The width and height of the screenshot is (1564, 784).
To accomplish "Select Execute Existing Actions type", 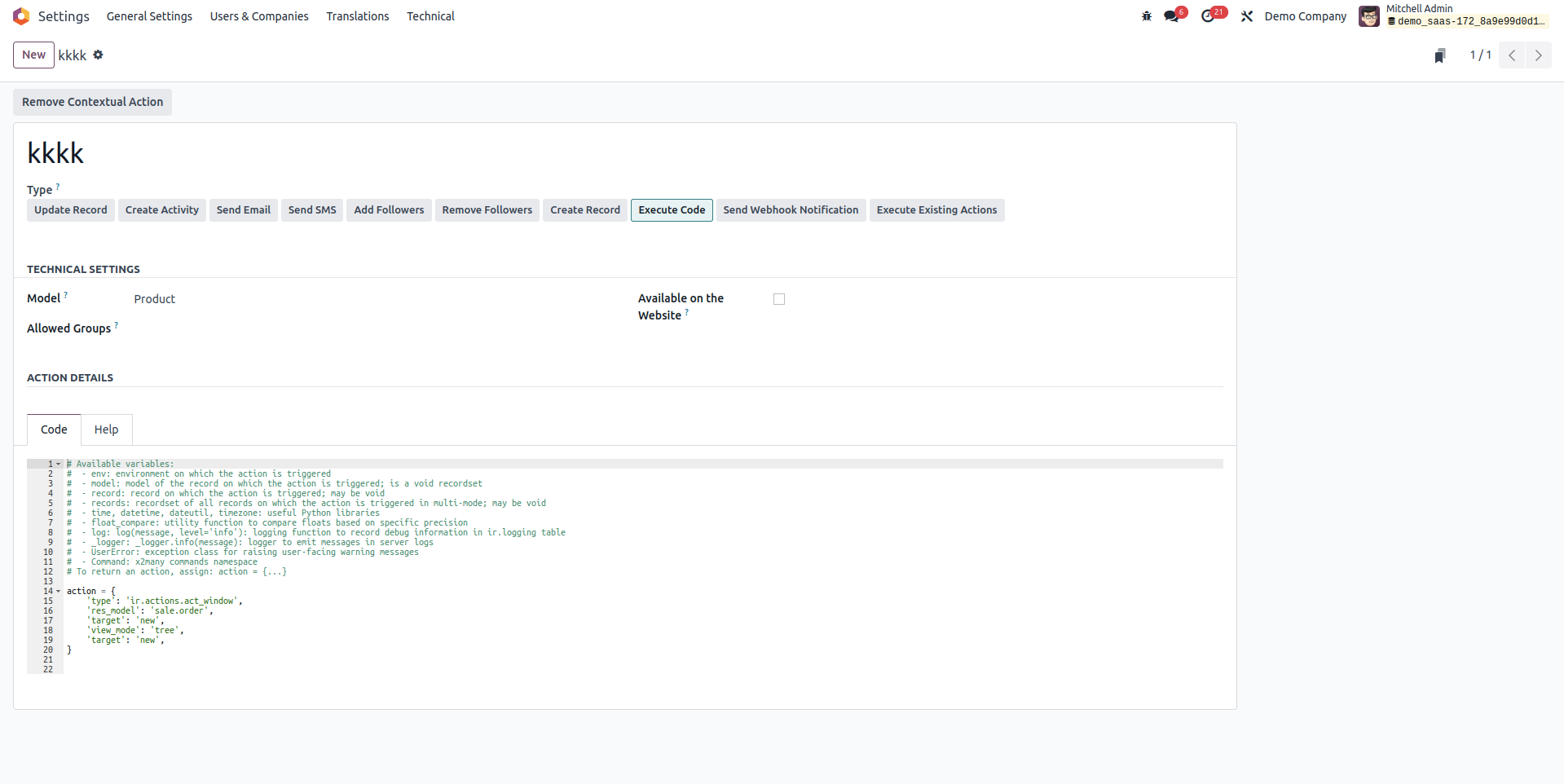I will (x=936, y=210).
